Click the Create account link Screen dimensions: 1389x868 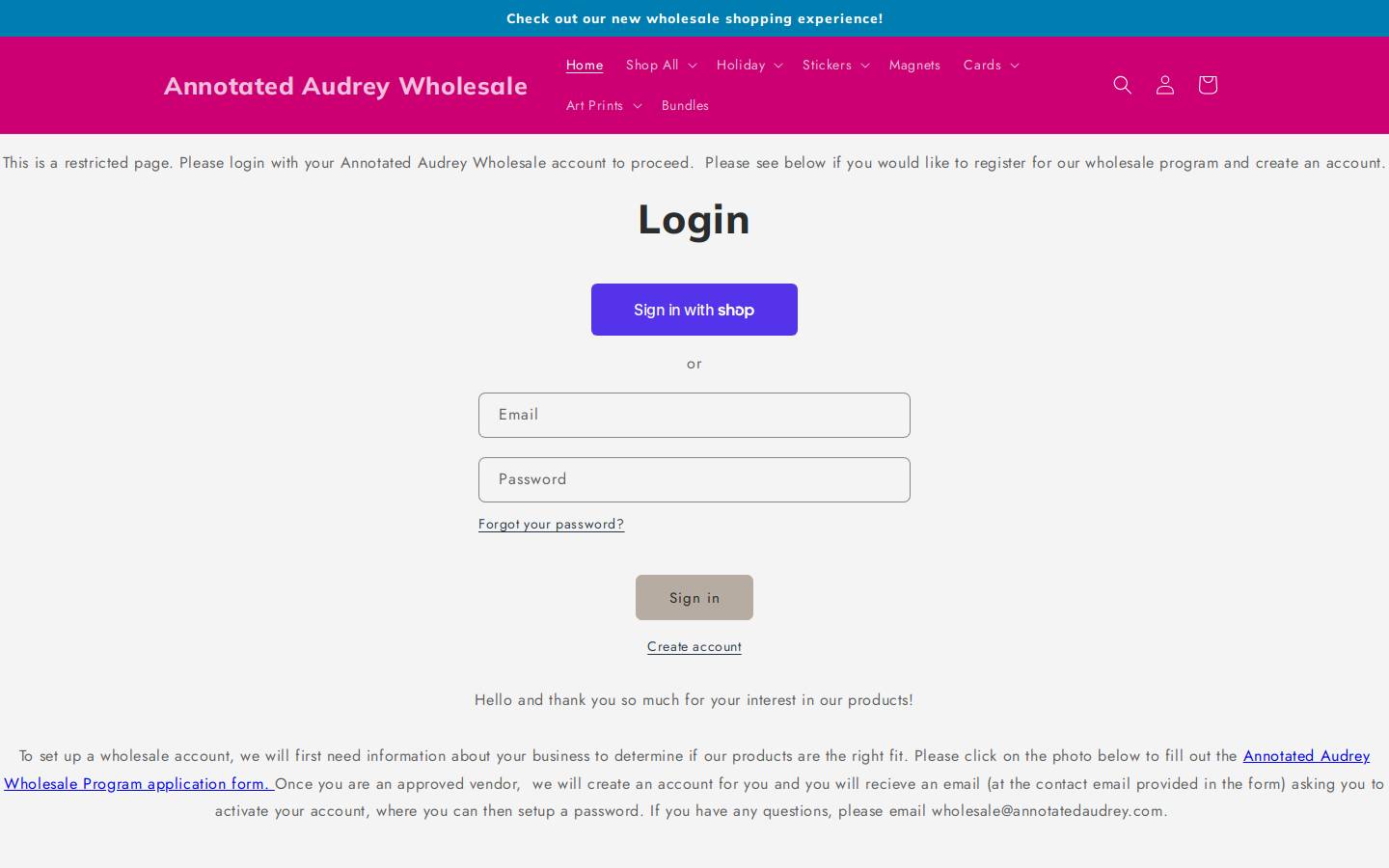694,646
